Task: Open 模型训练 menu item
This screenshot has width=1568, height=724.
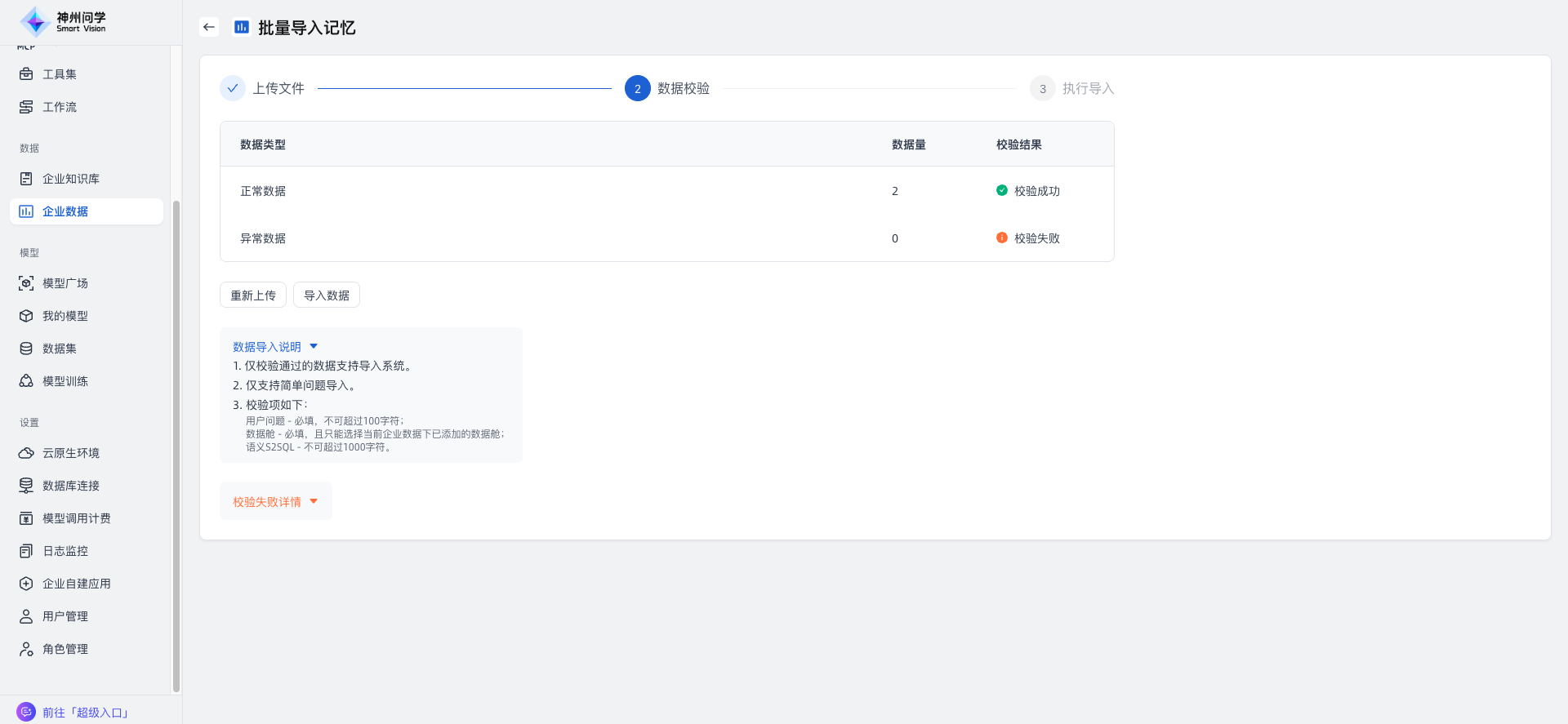Action: click(65, 381)
